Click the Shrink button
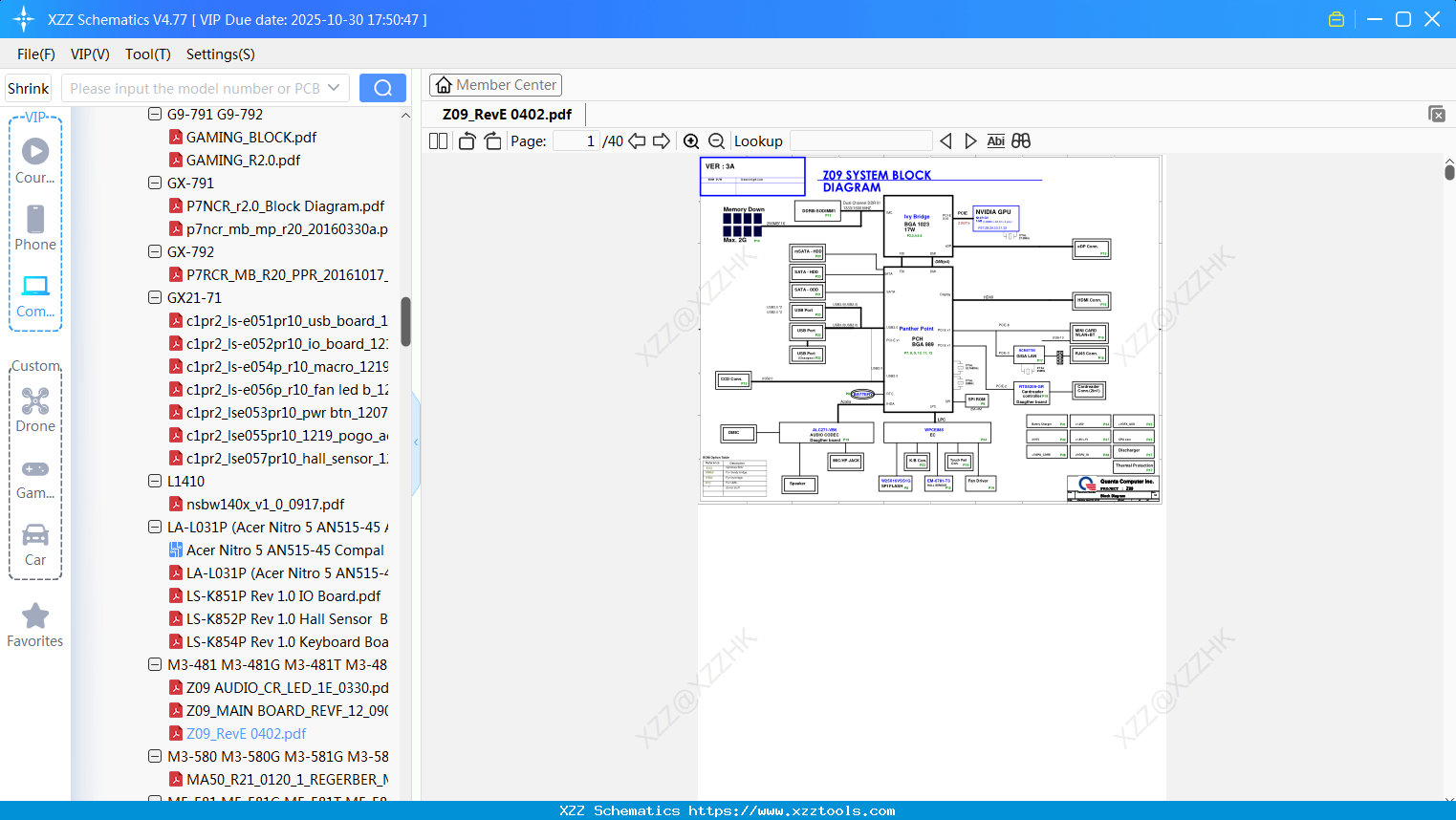 [x=28, y=88]
